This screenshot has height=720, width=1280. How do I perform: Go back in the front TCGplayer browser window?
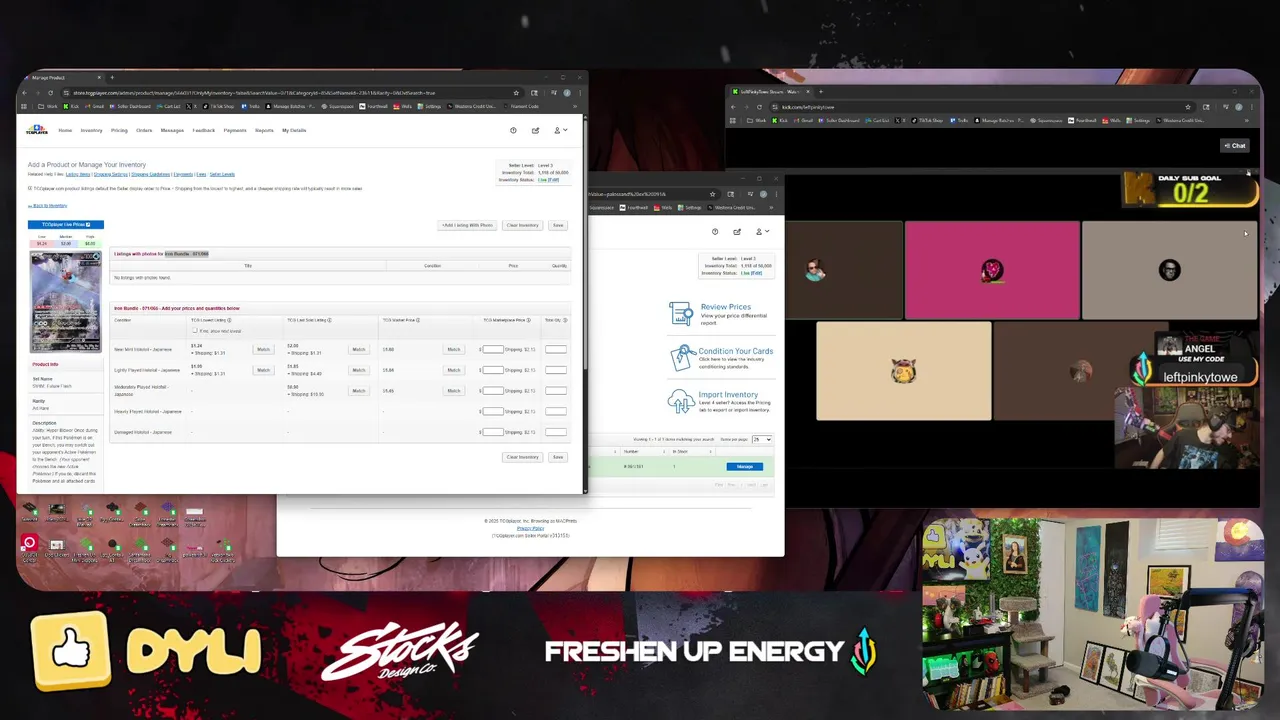coord(24,93)
